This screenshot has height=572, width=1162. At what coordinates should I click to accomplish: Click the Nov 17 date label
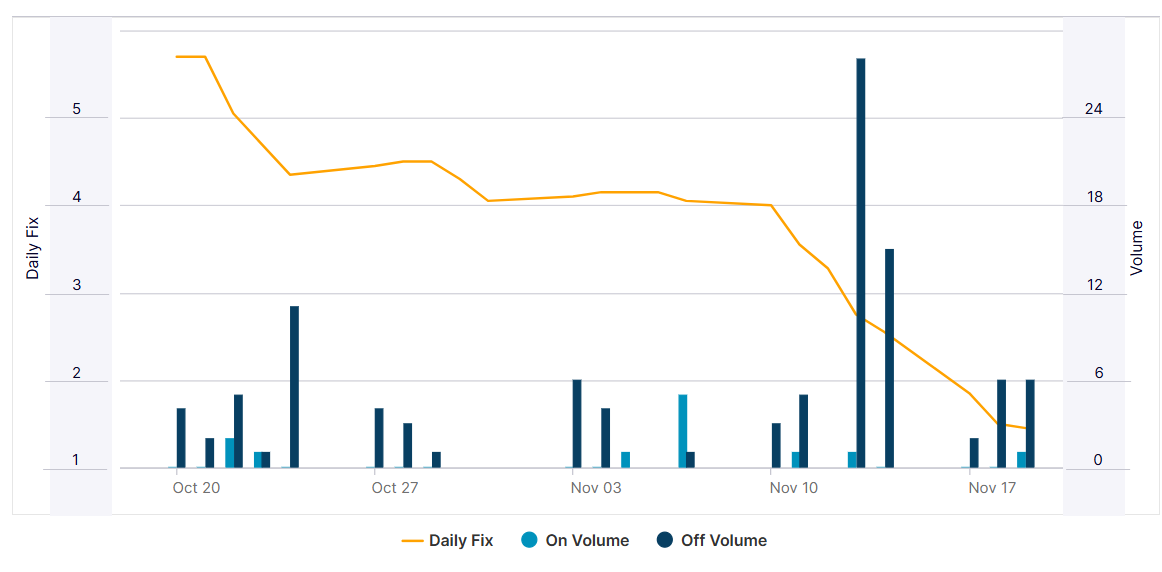(x=992, y=488)
